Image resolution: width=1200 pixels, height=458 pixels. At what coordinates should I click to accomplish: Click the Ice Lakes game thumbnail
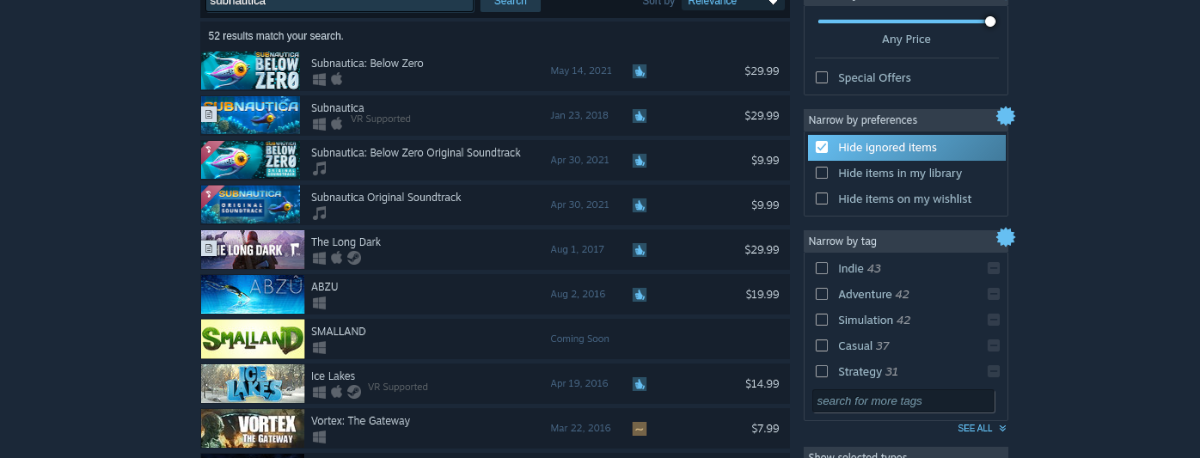252,384
